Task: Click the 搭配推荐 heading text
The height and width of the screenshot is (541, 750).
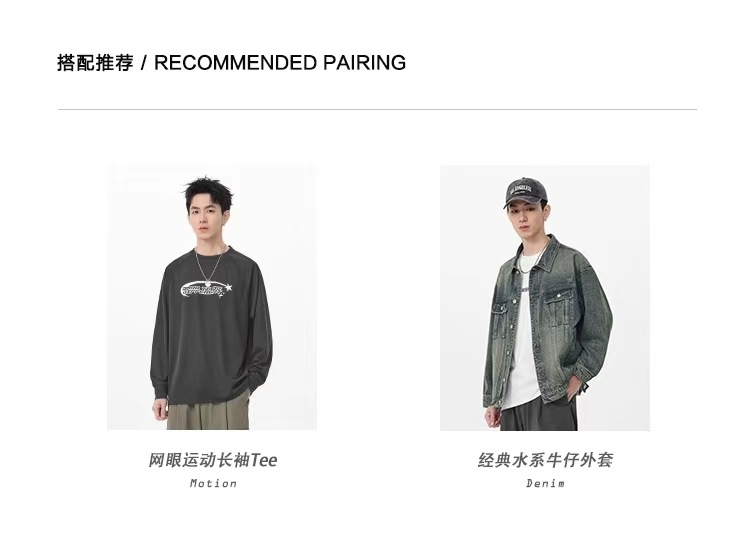Action: (95, 63)
